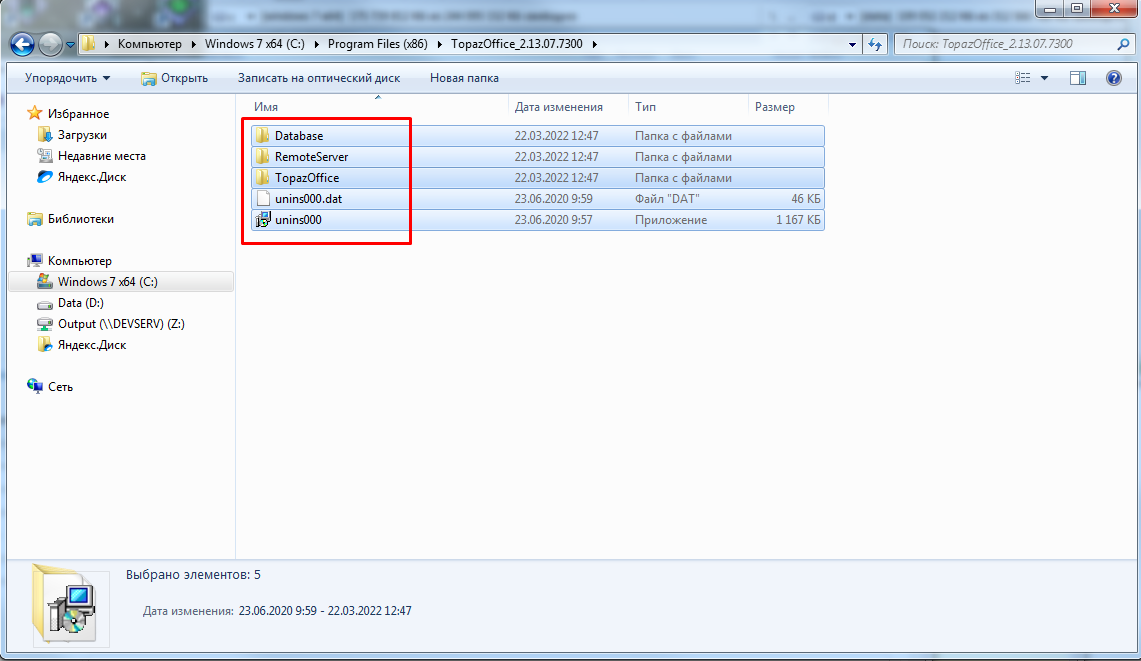The width and height of the screenshot is (1141, 661).
Task: Create folder with Новая папка button
Action: point(464,78)
